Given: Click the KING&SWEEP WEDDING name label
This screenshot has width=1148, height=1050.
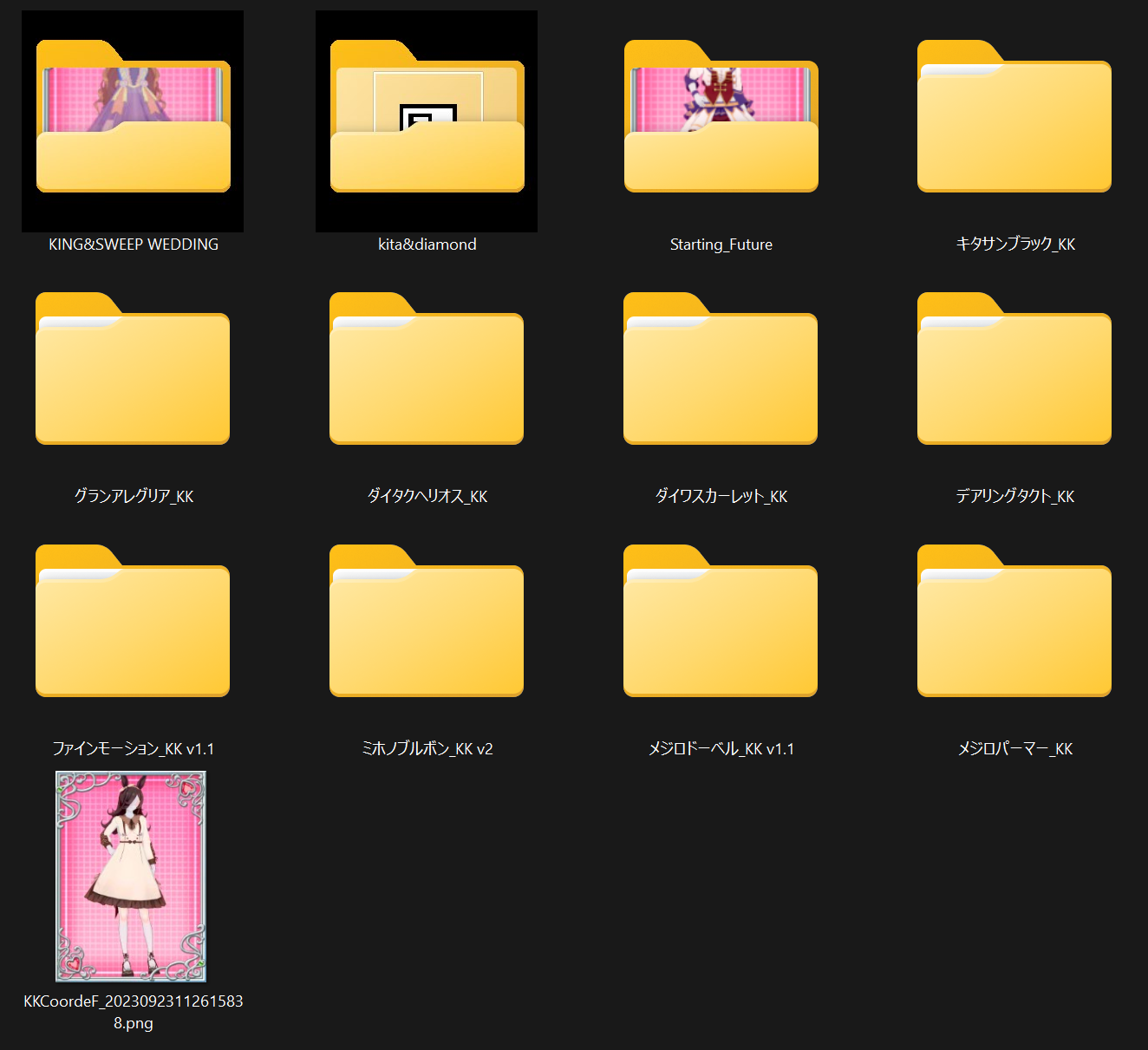Looking at the screenshot, I should click(133, 245).
